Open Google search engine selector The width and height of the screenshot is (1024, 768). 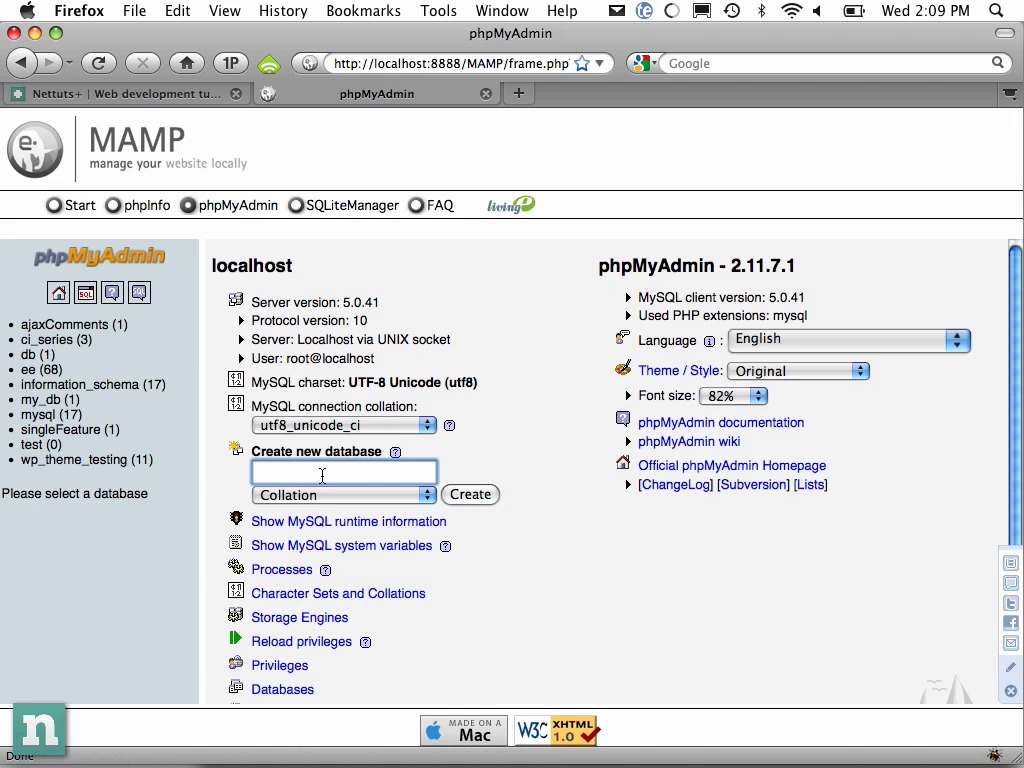point(644,63)
